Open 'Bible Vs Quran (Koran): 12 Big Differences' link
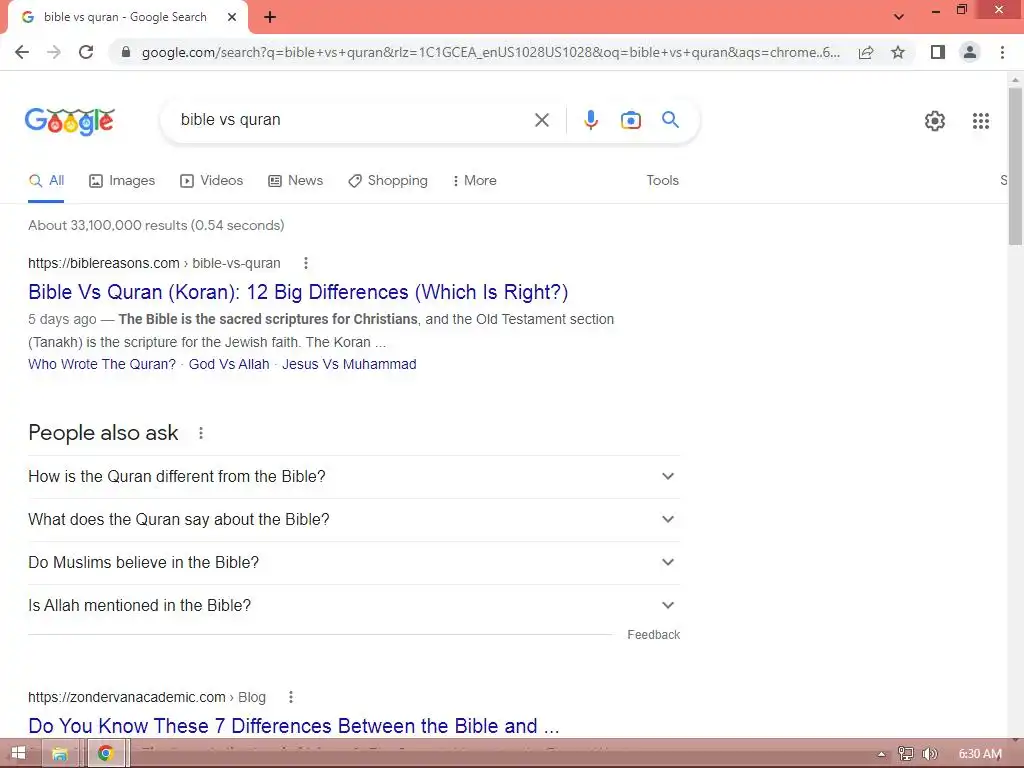The height and width of the screenshot is (768, 1024). (x=298, y=292)
